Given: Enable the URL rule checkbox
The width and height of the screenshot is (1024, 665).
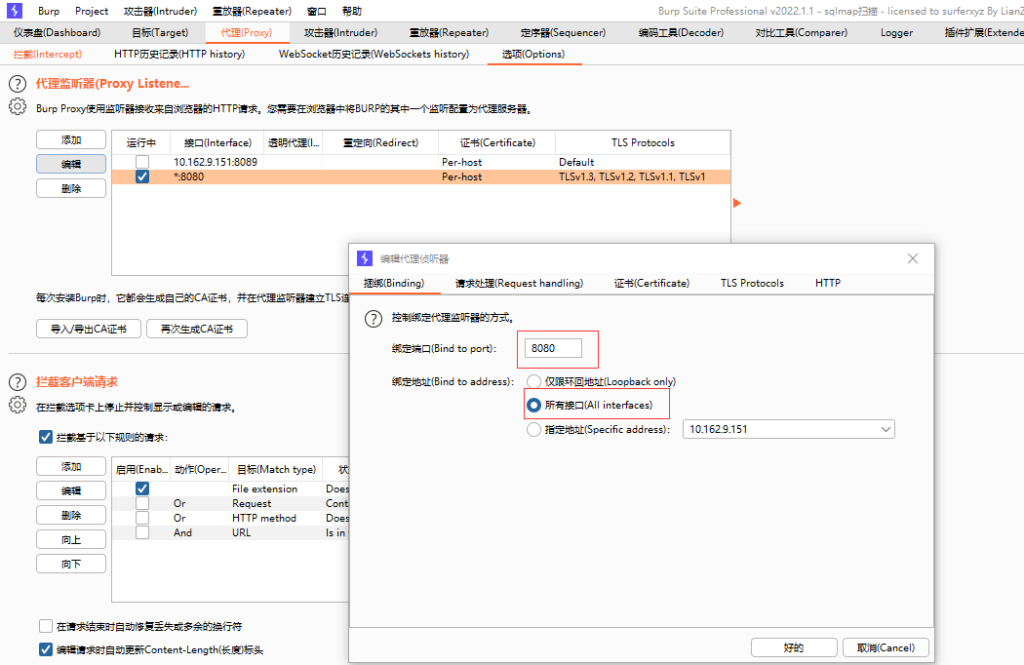Looking at the screenshot, I should coord(142,533).
